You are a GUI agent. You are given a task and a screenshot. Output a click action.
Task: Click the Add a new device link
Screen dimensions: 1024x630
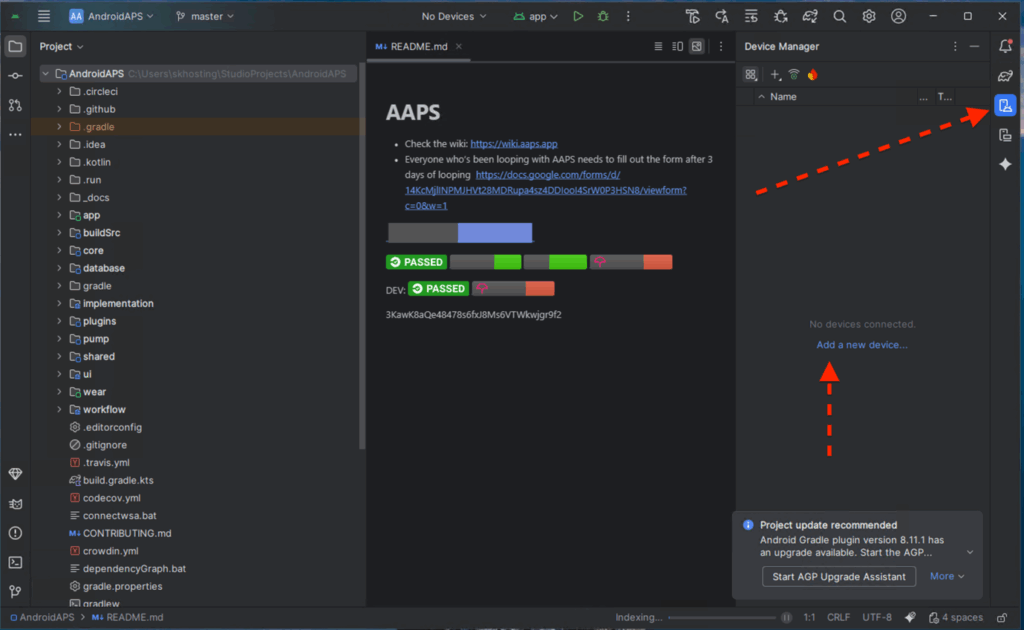tap(861, 345)
